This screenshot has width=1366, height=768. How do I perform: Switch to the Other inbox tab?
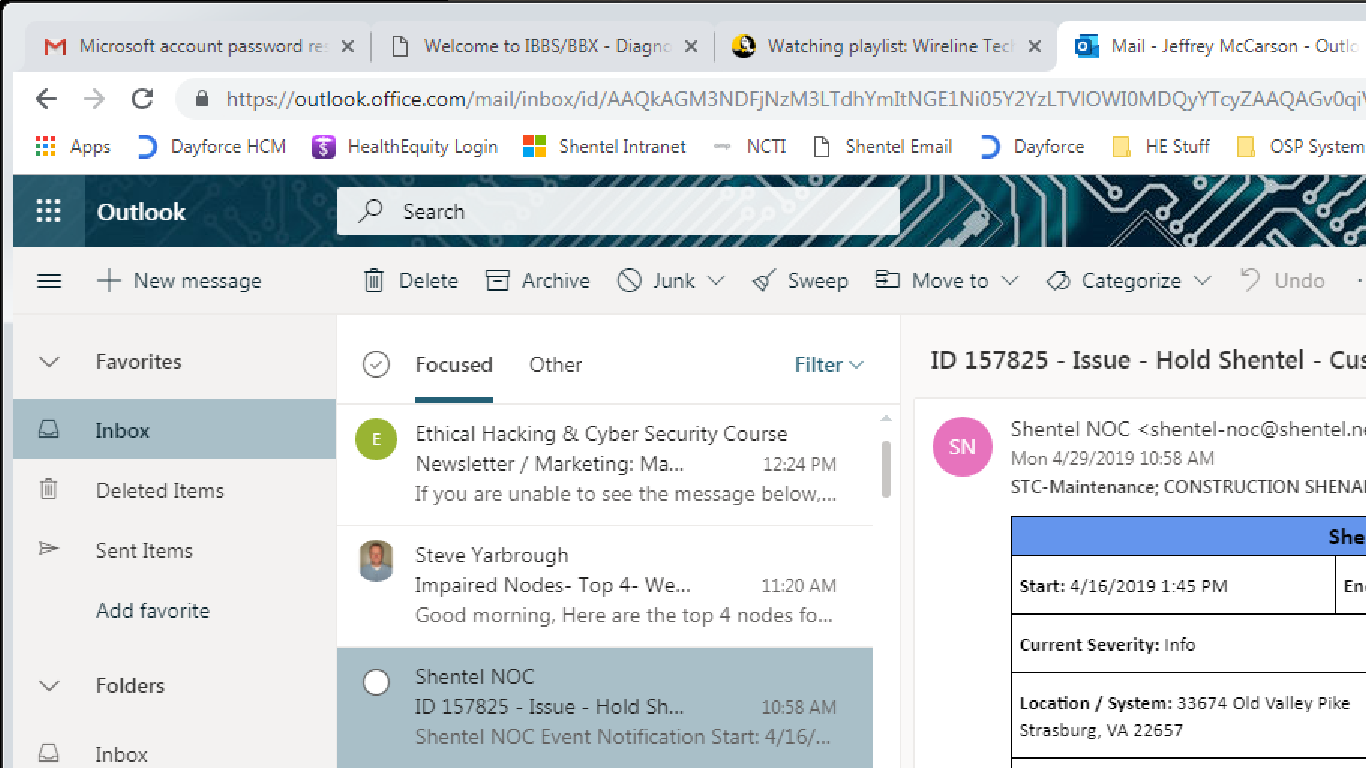[556, 365]
